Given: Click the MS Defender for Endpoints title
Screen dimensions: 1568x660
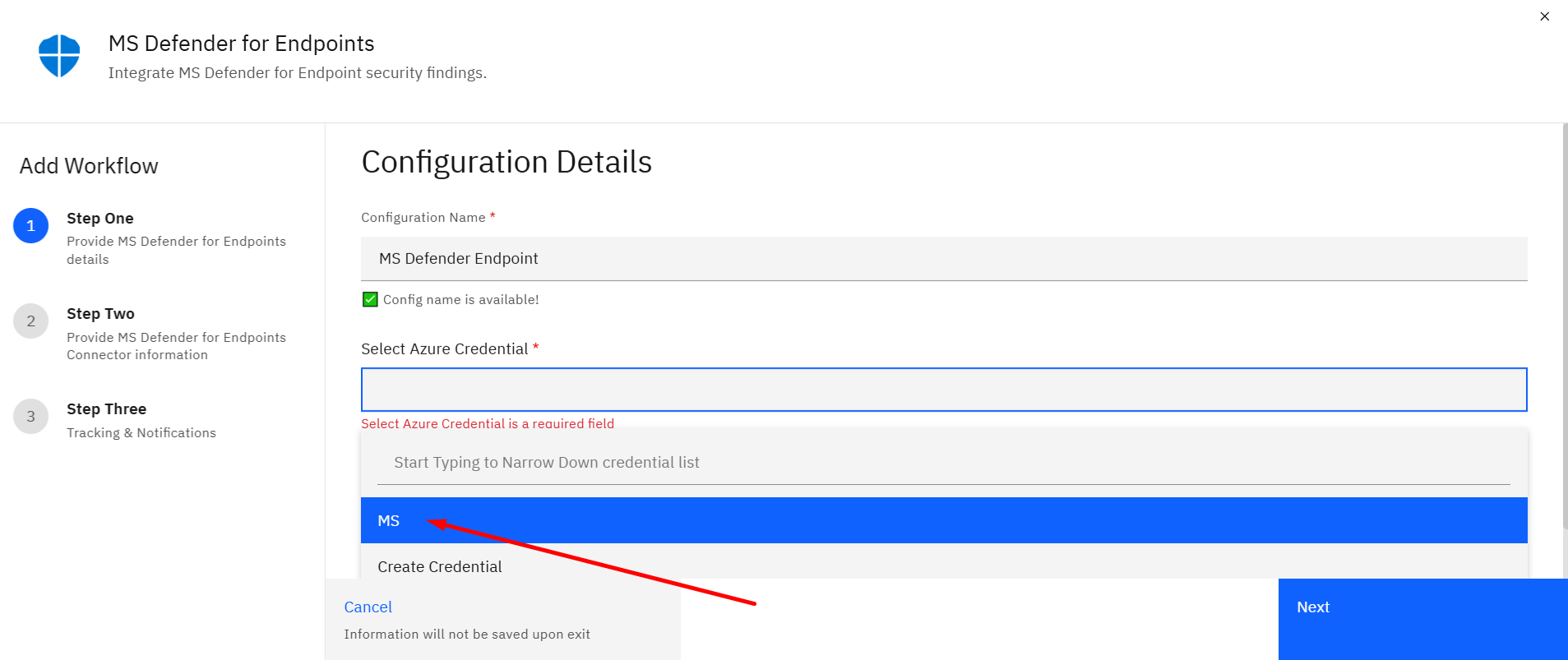Looking at the screenshot, I should pos(241,44).
